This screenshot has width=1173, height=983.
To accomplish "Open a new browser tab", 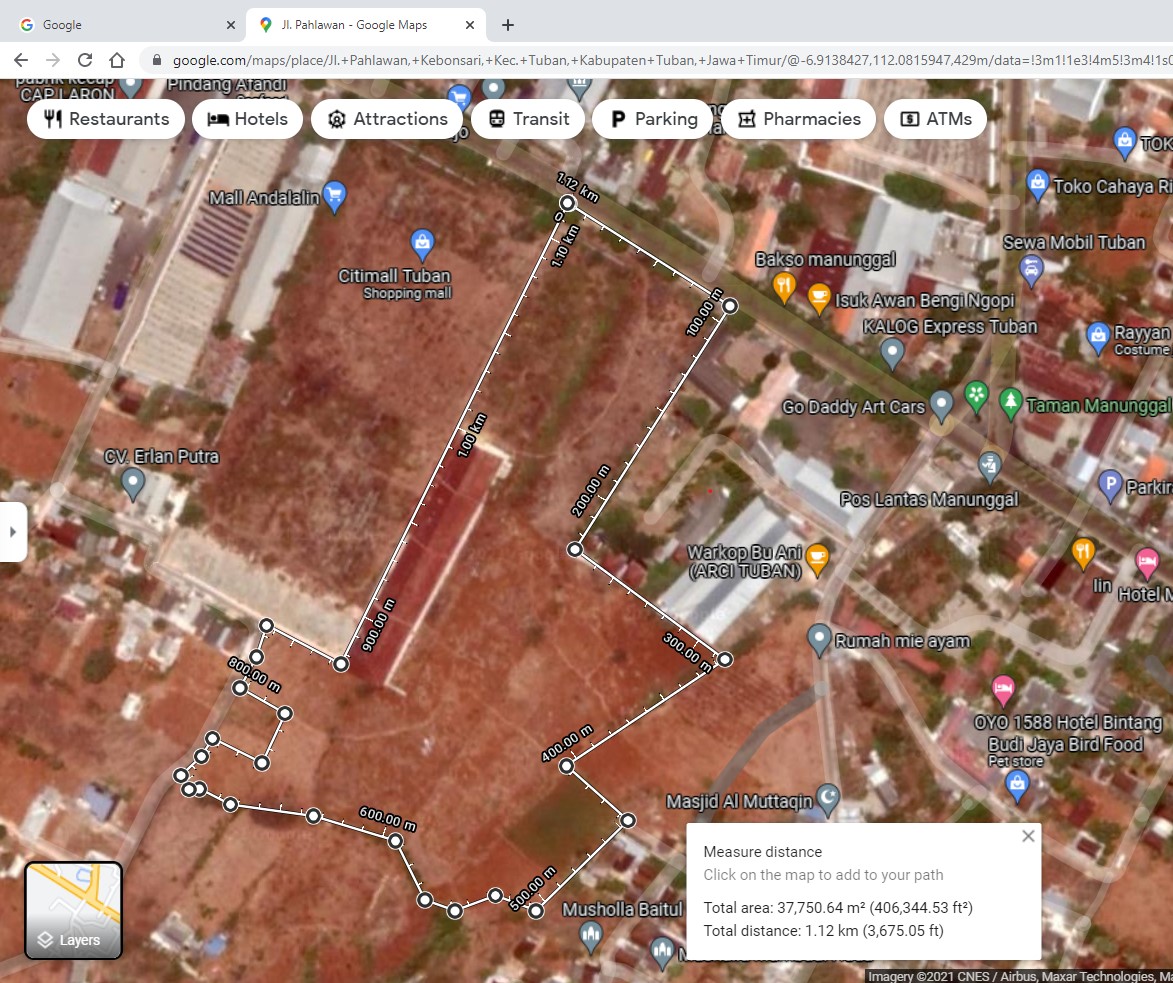I will coord(508,25).
